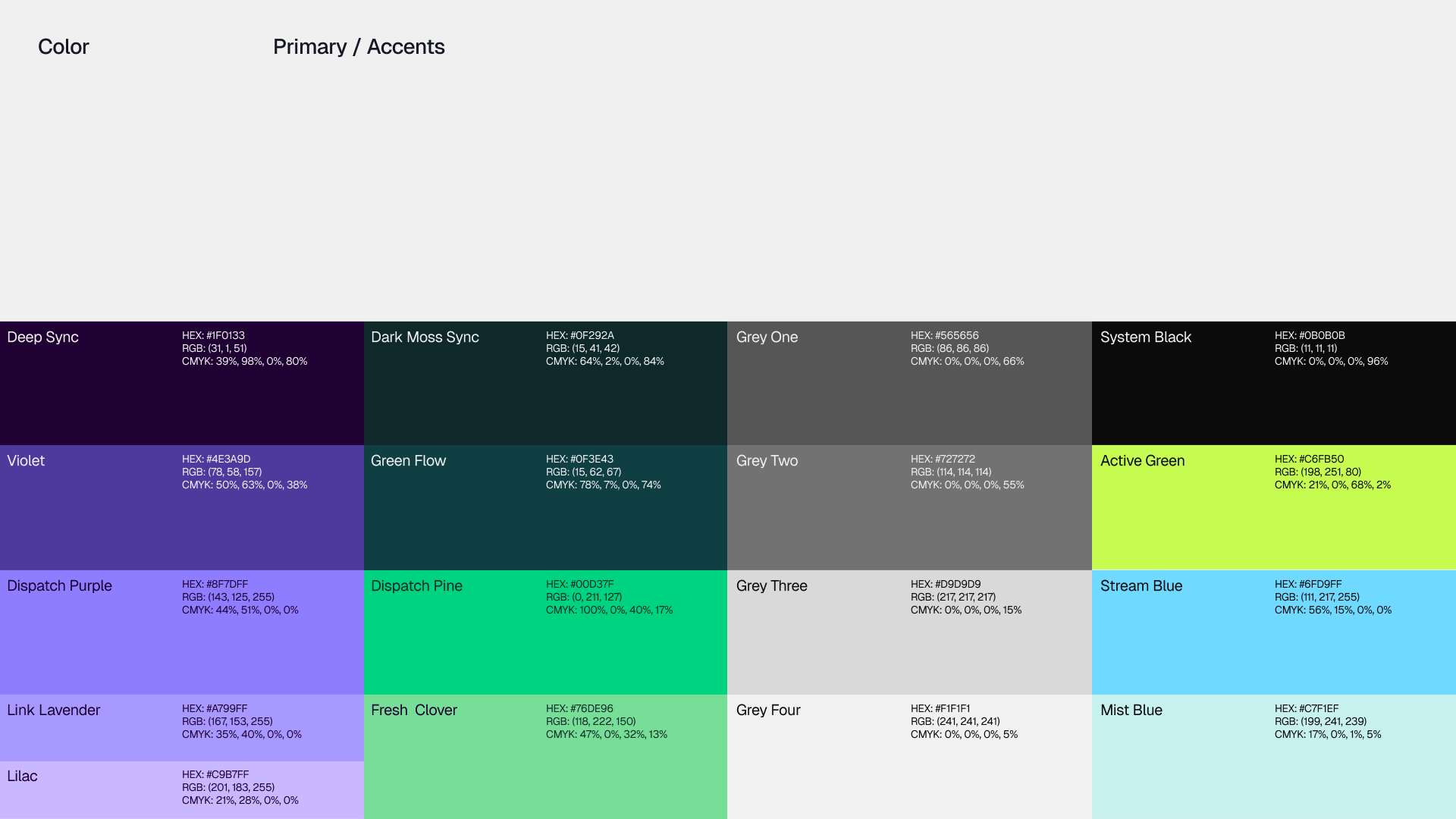This screenshot has height=819, width=1456.
Task: Click hex value #00D37F
Action: click(591, 584)
